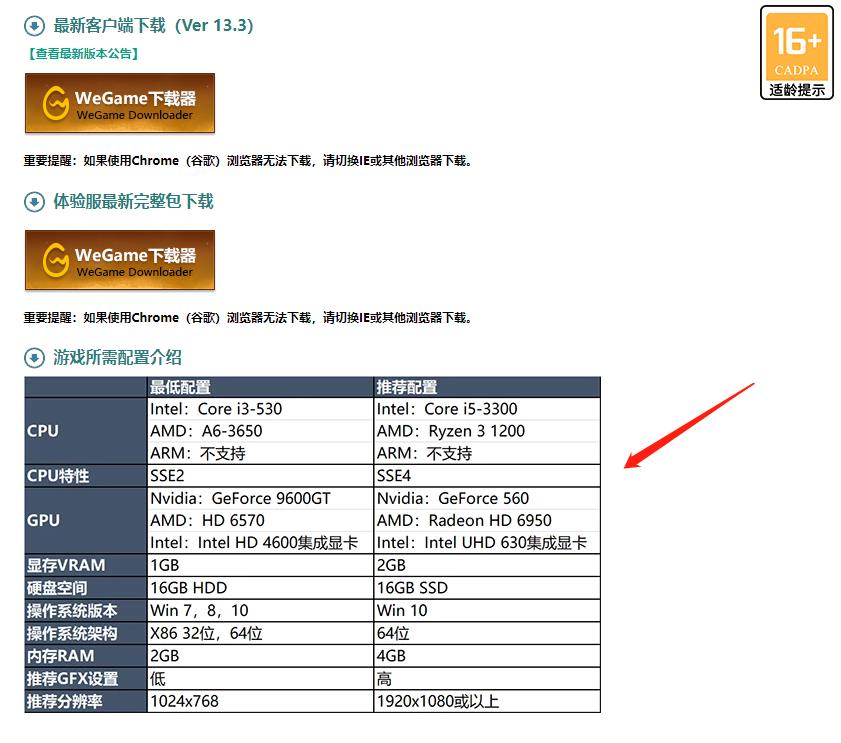841x743 pixels.
Task: Click the 最低配置 column header
Action: pyautogui.click(x=260, y=387)
